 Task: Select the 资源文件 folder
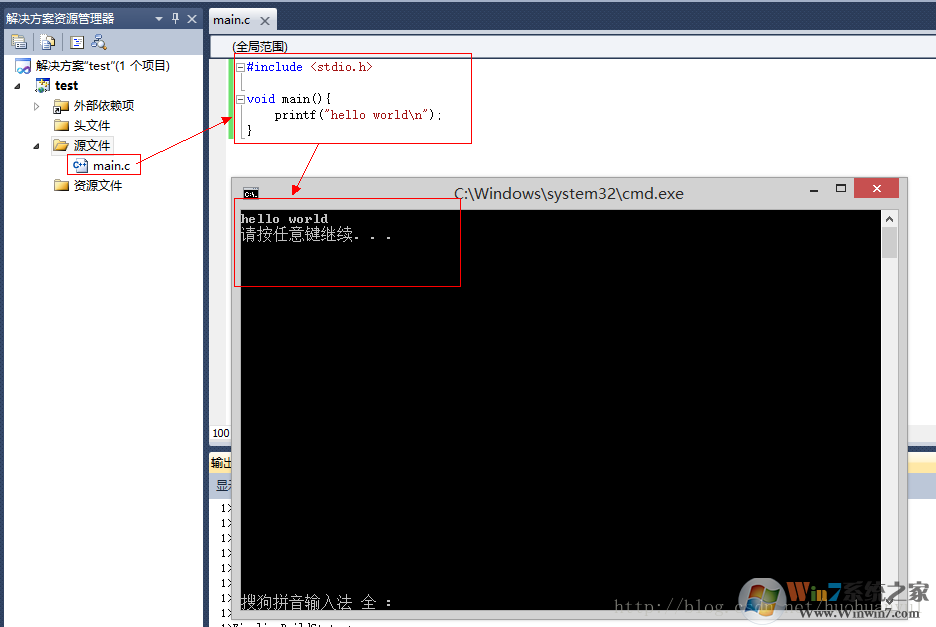point(97,185)
